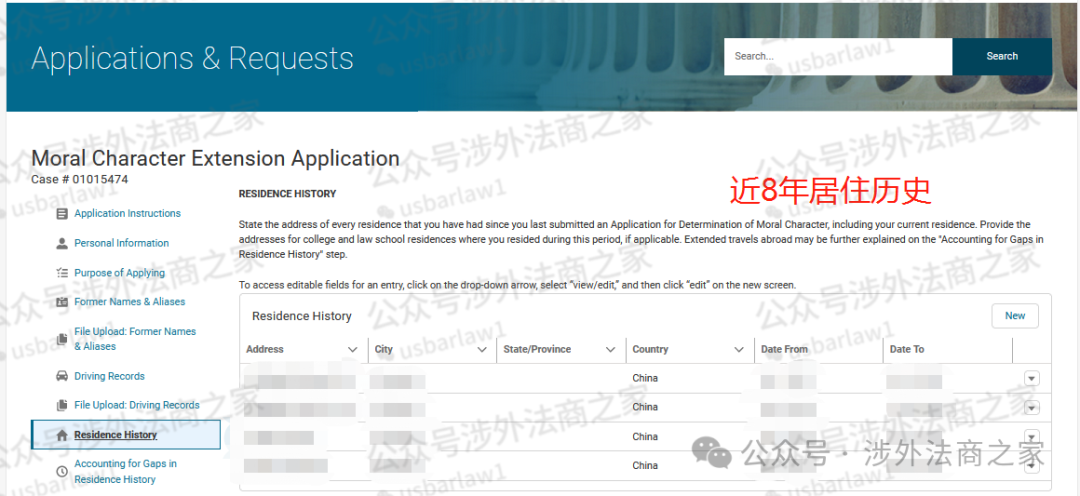Click the Former Names & Aliases ID icon
This screenshot has width=1080, height=496.
62,302
